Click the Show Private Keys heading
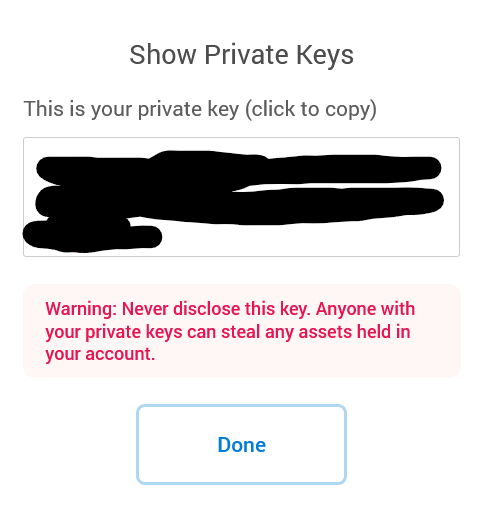The width and height of the screenshot is (484, 520). point(241,54)
